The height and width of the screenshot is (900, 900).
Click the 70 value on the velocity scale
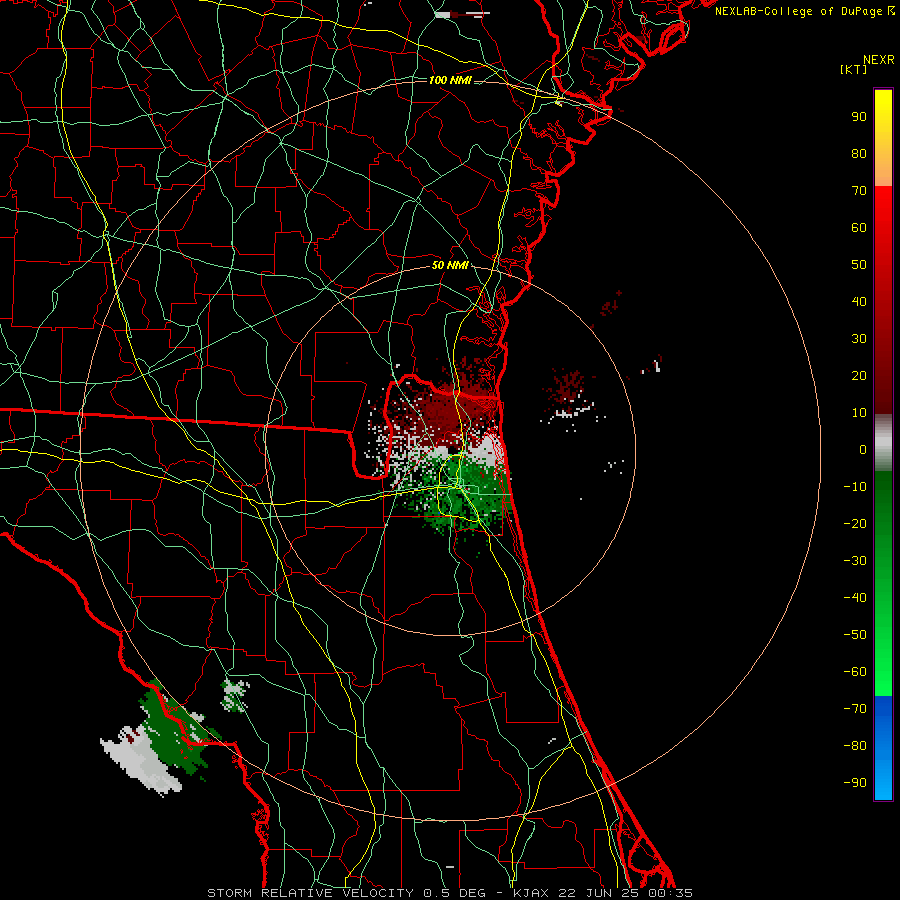click(859, 191)
